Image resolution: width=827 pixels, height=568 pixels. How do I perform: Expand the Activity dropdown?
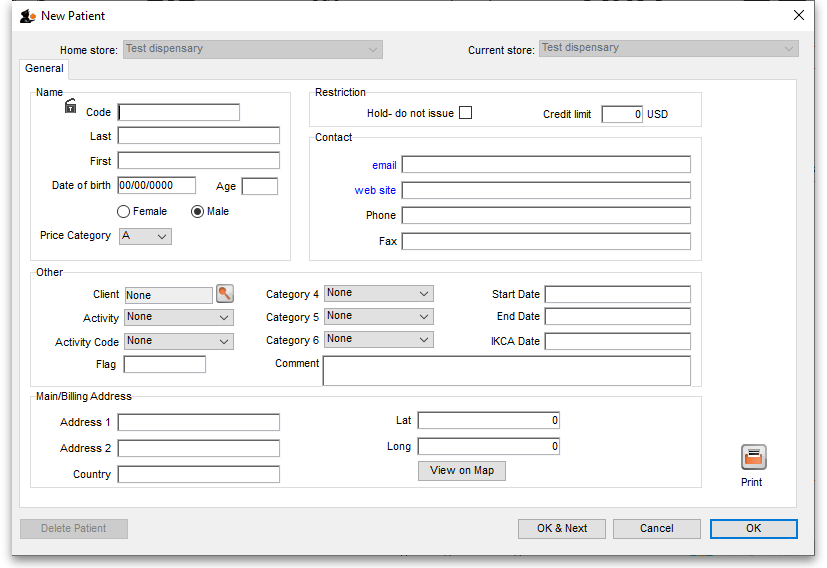click(x=179, y=317)
